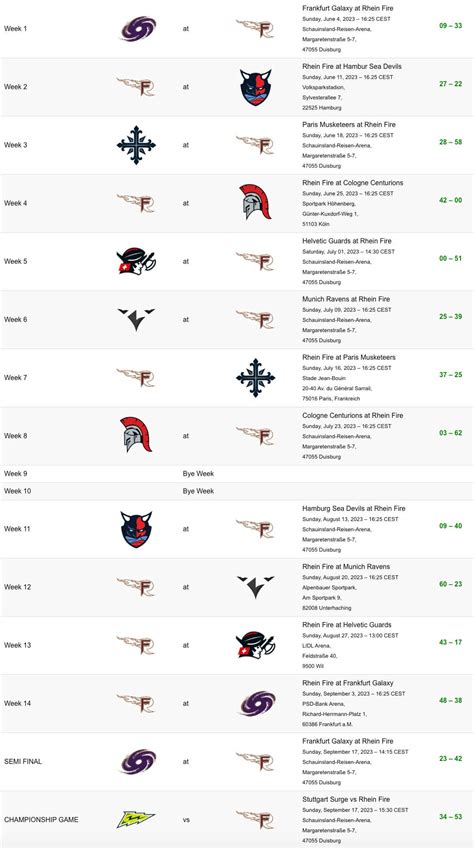Click 'Hamburg Sea Devils at Rhein Fire' title

353,508
